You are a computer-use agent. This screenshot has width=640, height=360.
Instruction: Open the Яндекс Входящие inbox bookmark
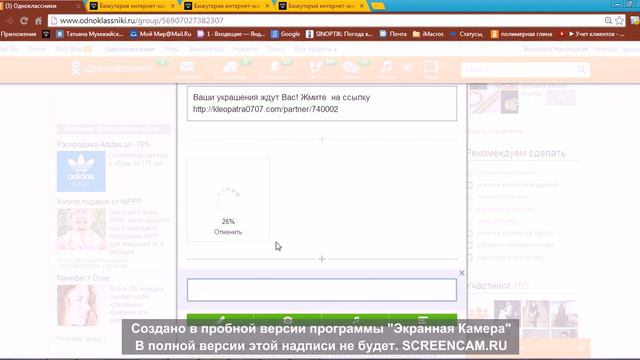231,34
